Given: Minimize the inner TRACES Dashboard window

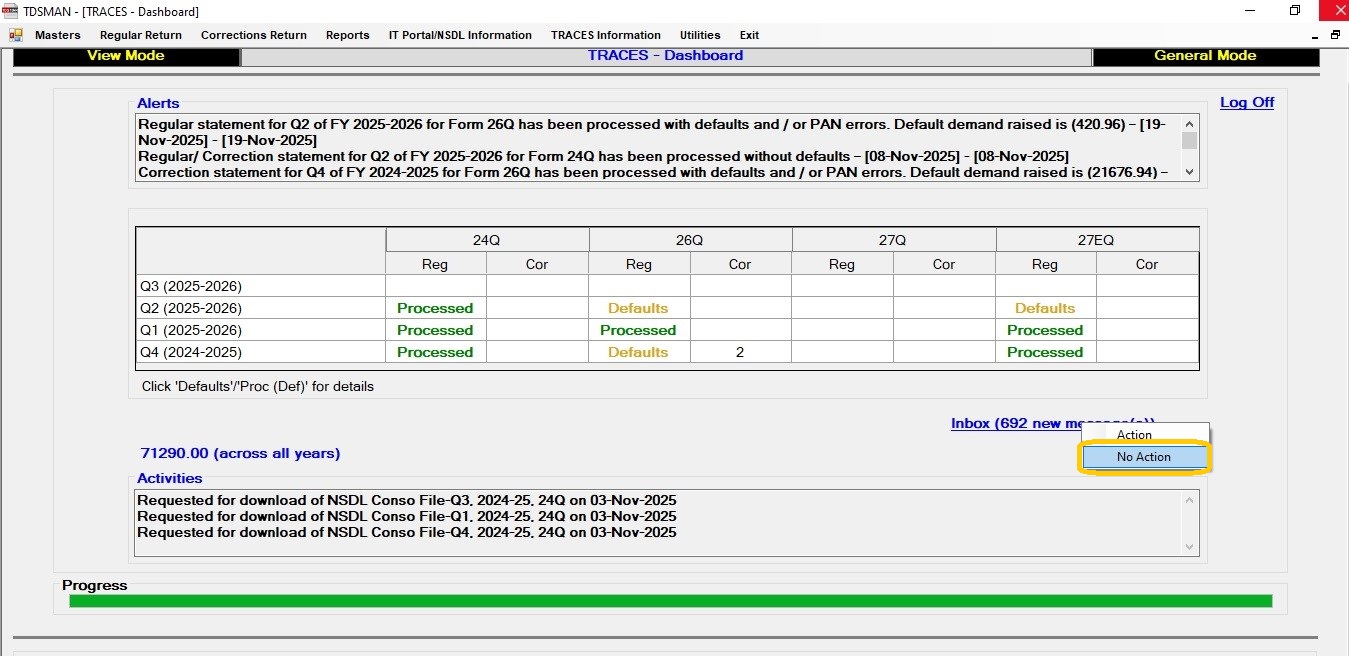Looking at the screenshot, I should [x=1315, y=35].
